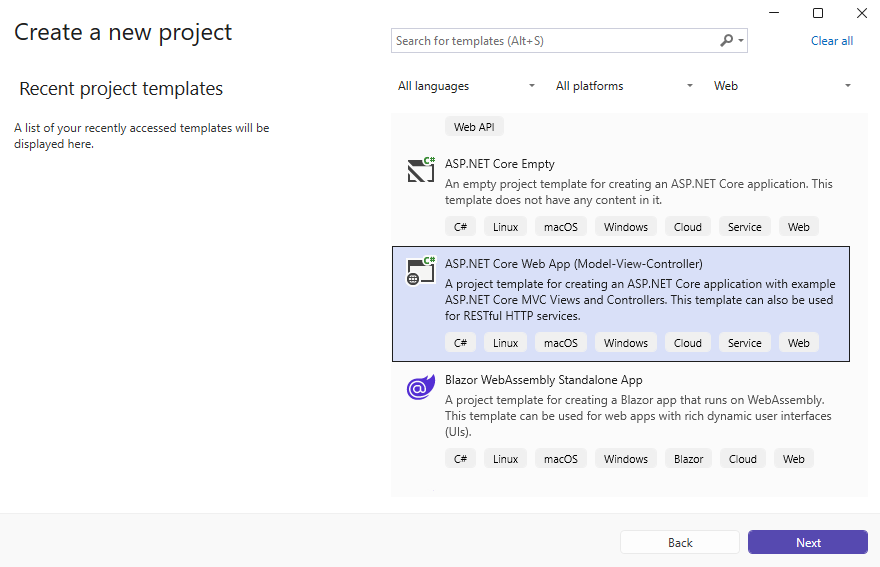This screenshot has width=880, height=567.
Task: Click the Web API tag
Action: [474, 127]
